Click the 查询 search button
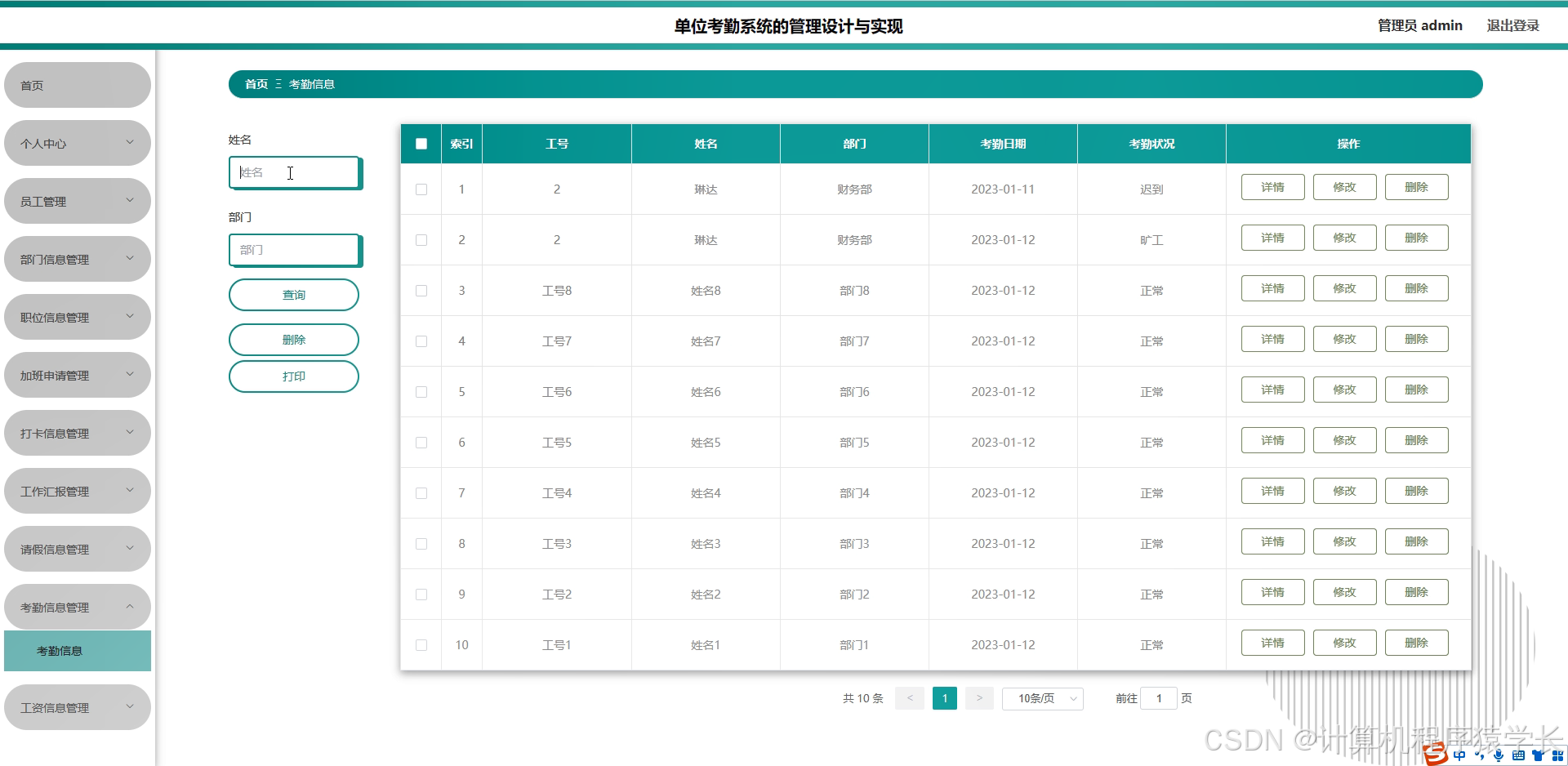This screenshot has width=1568, height=766. point(294,295)
